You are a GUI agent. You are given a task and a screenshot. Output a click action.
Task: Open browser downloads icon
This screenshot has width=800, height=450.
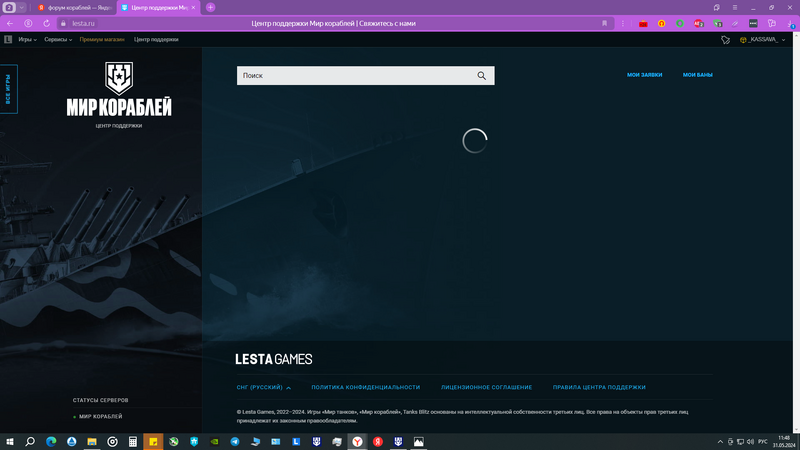(791, 24)
